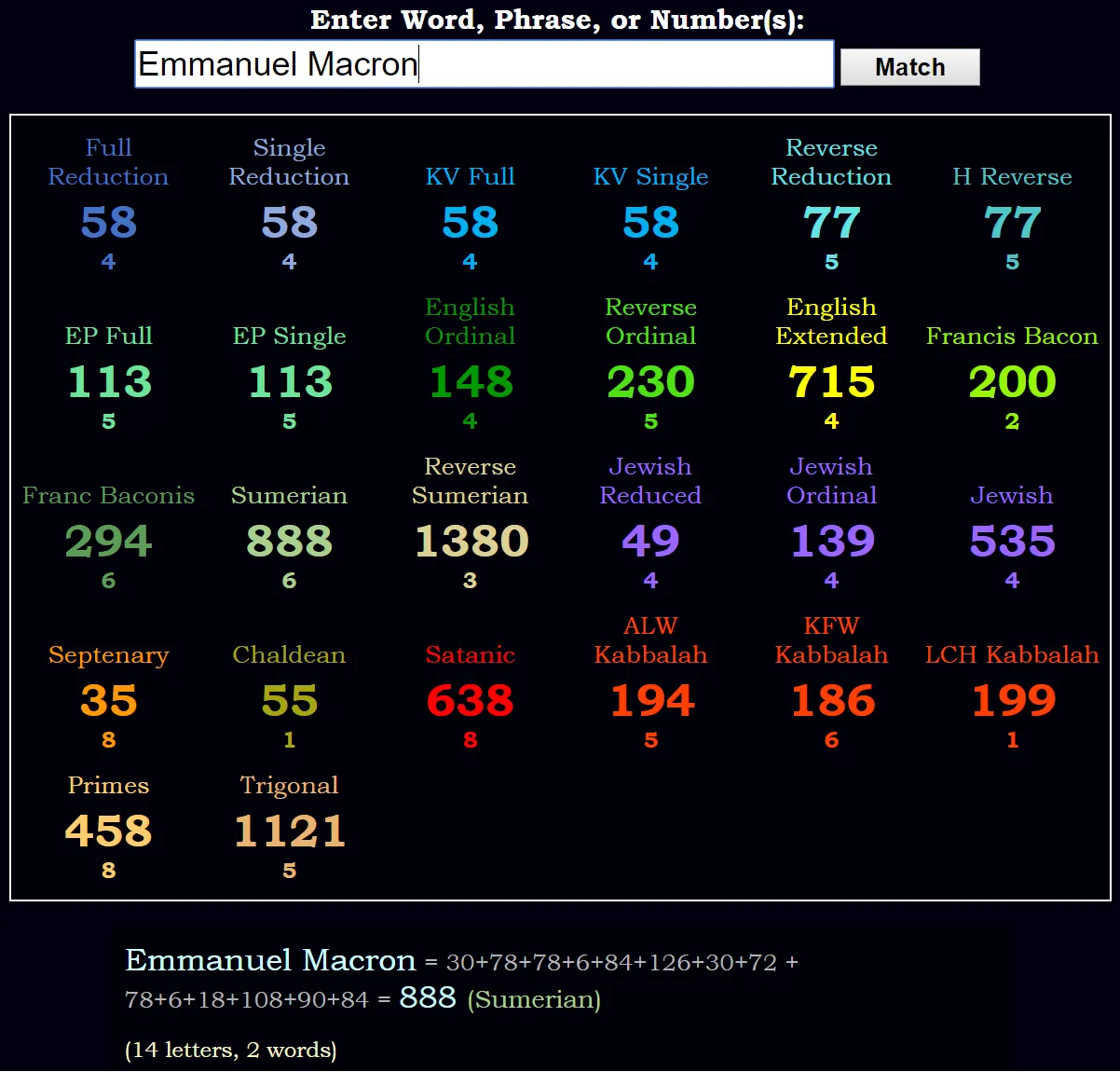Click the Sumerian value 888 in grid
Image resolution: width=1120 pixels, height=1072 pixels.
click(x=289, y=542)
